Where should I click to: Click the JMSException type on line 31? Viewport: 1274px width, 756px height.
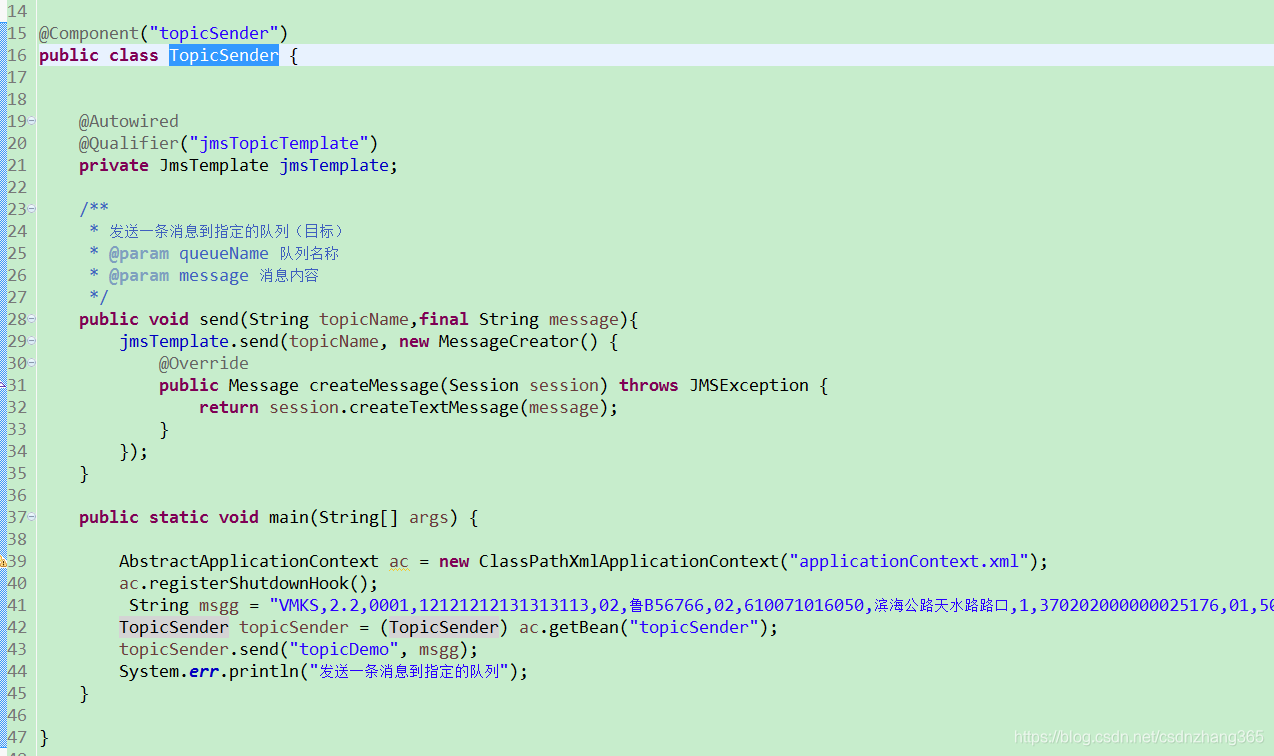pyautogui.click(x=749, y=385)
